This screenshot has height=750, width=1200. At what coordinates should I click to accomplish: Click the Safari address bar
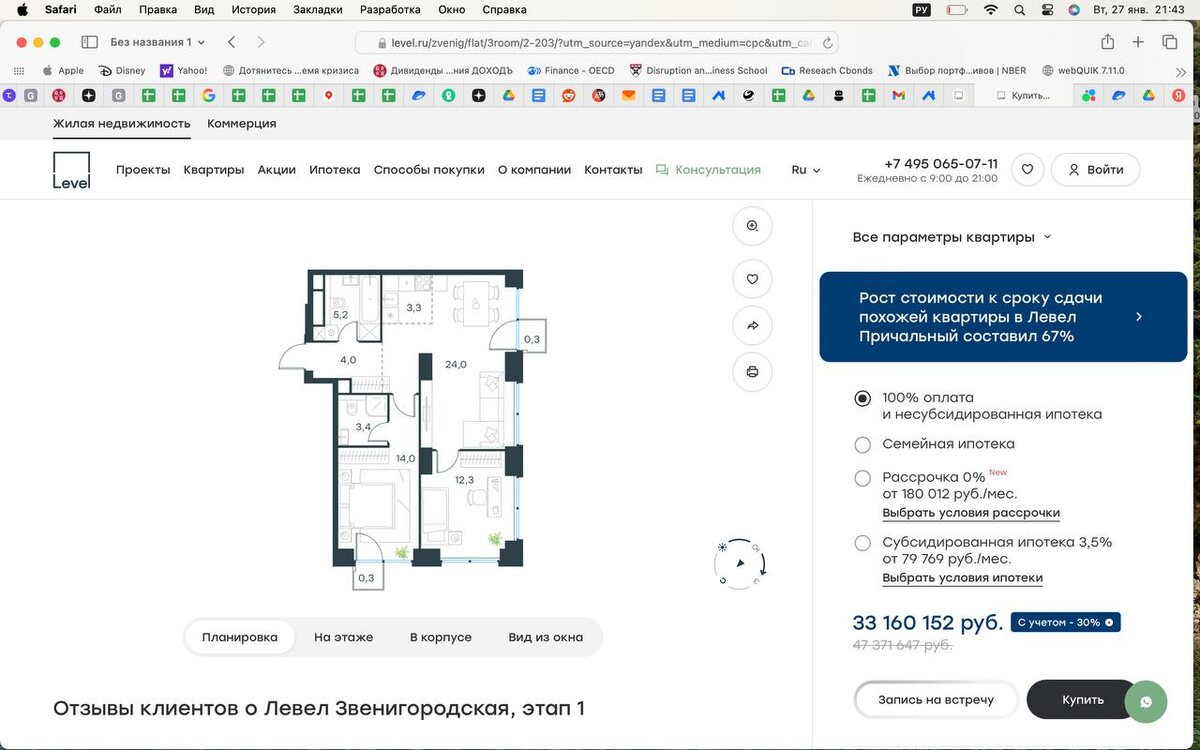597,43
